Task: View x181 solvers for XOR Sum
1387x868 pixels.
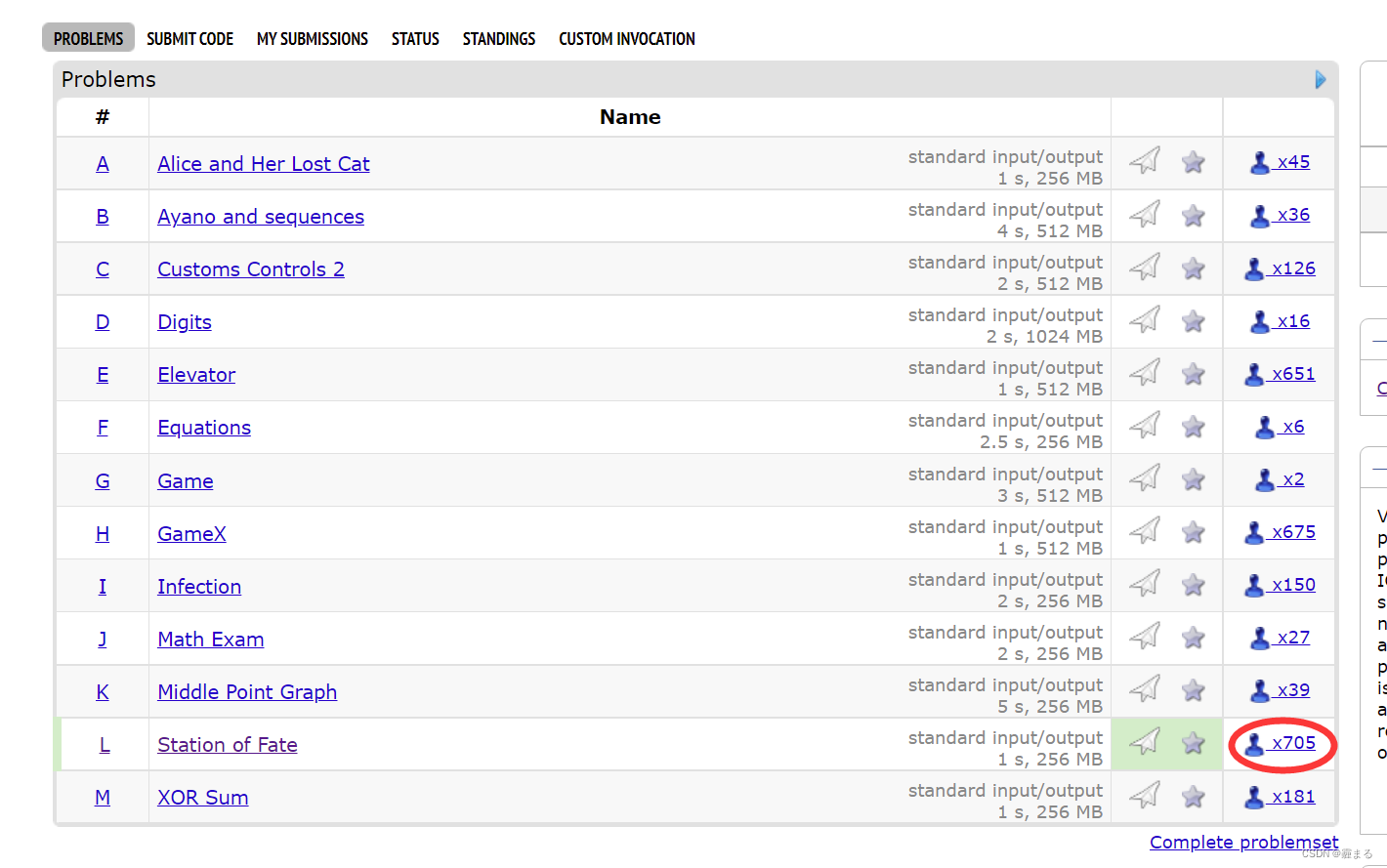Action: (1281, 797)
